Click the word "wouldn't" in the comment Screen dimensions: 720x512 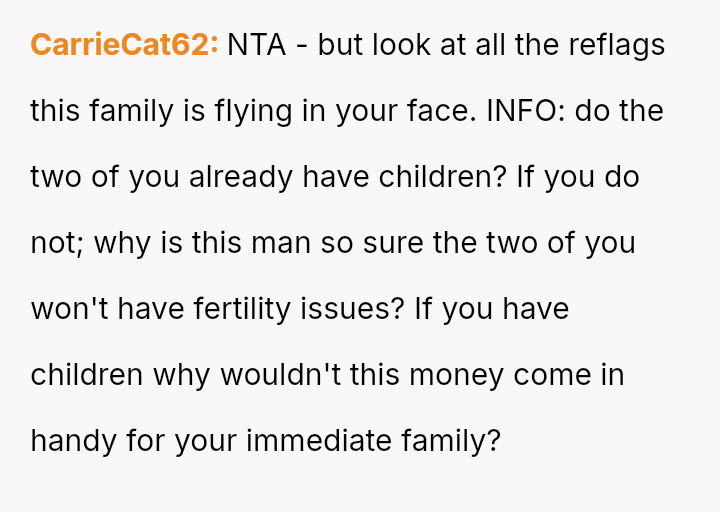click(285, 375)
